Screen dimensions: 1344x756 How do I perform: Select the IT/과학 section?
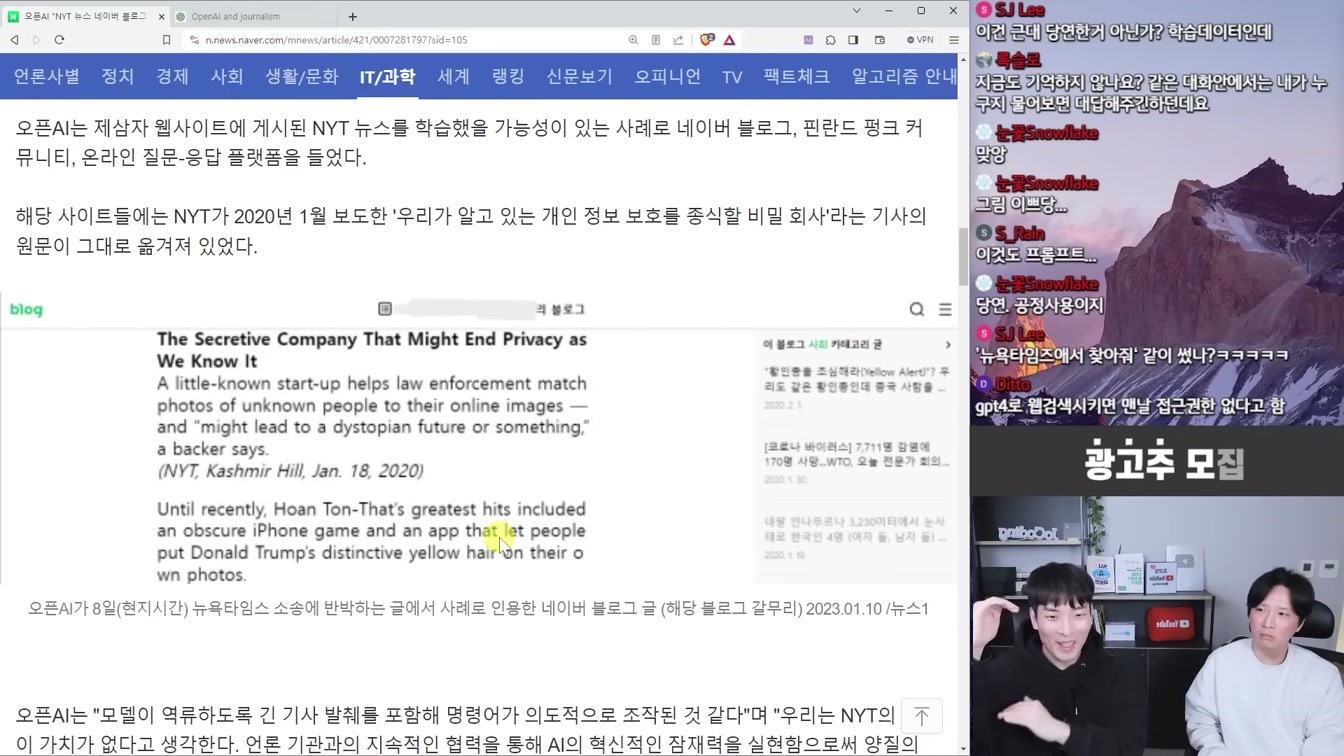(x=387, y=77)
